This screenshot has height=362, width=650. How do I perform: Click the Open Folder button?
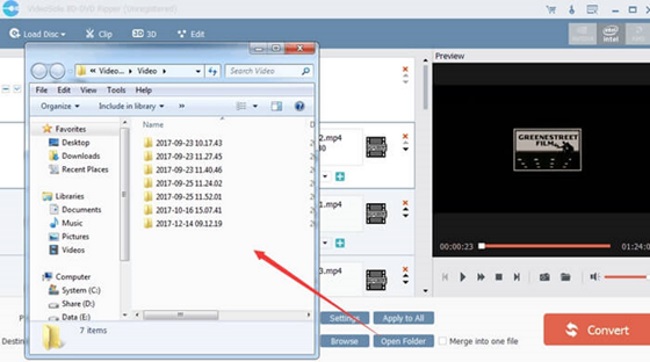[403, 341]
